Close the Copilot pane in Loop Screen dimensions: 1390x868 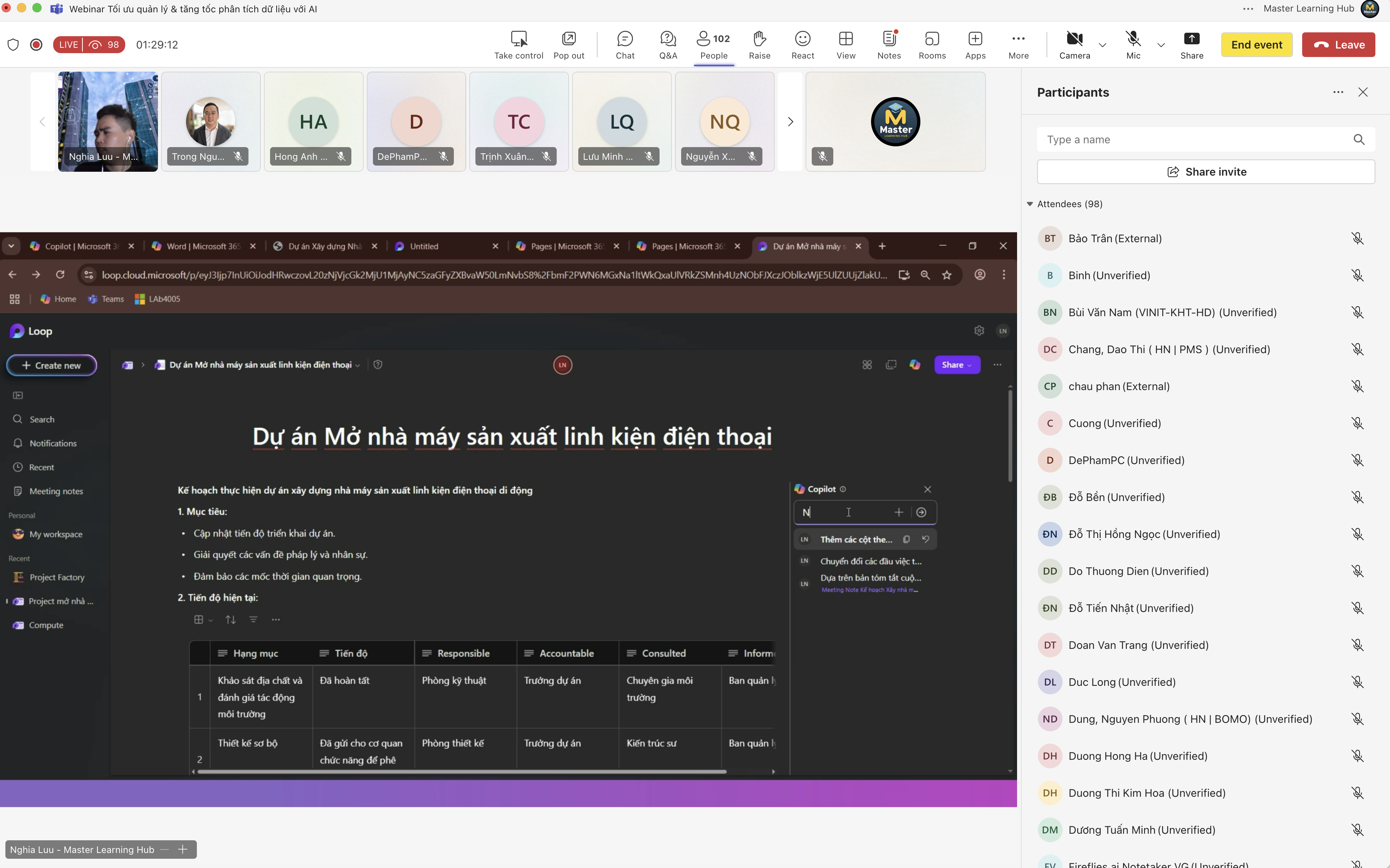927,489
